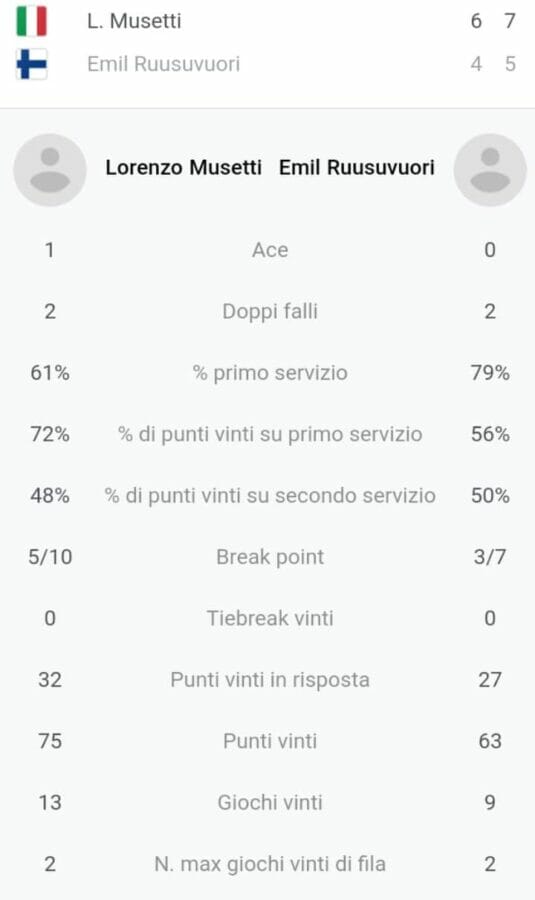Click the Doppi falli statistic label

coord(270,312)
